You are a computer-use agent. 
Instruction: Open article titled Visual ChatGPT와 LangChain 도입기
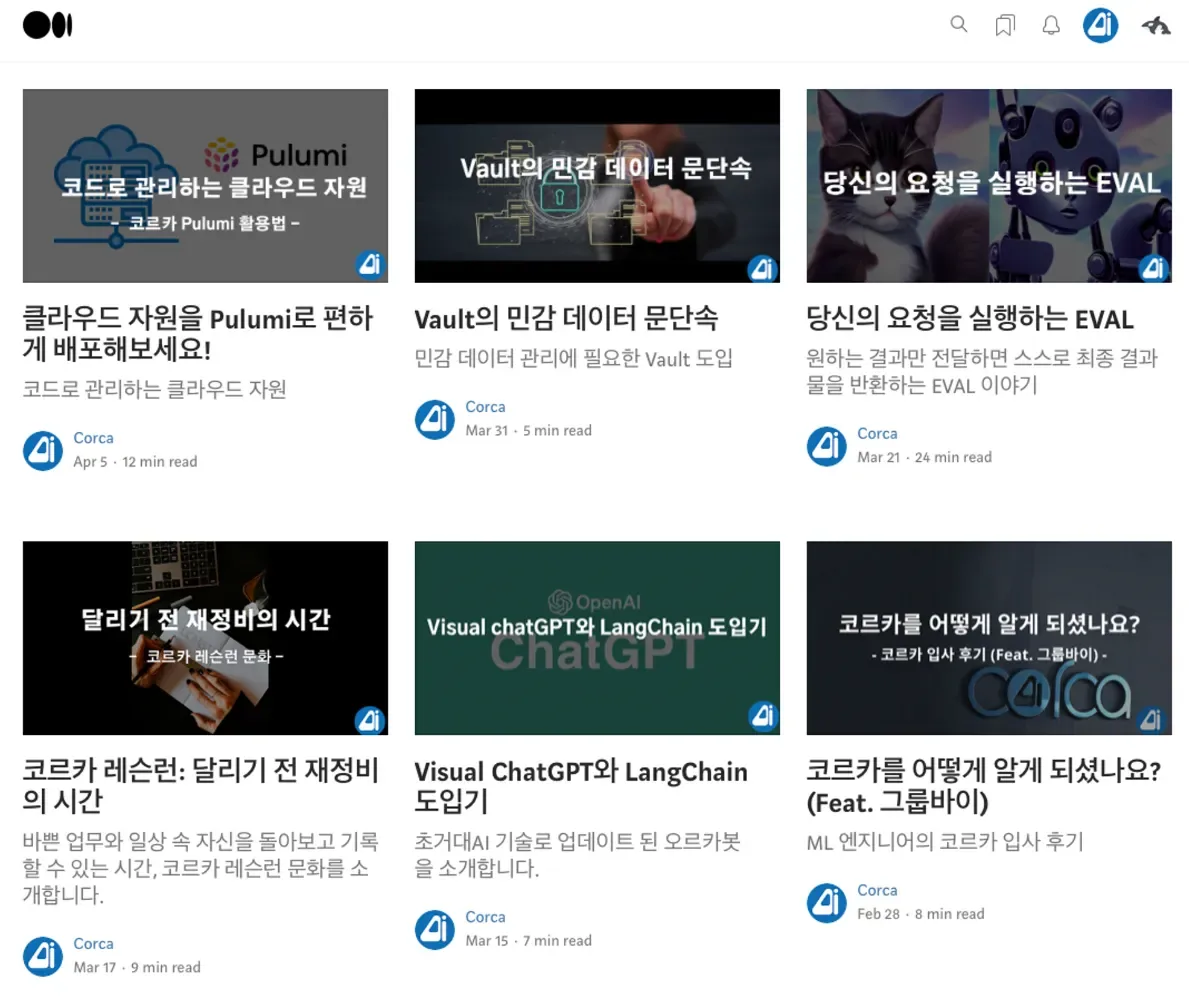point(581,786)
